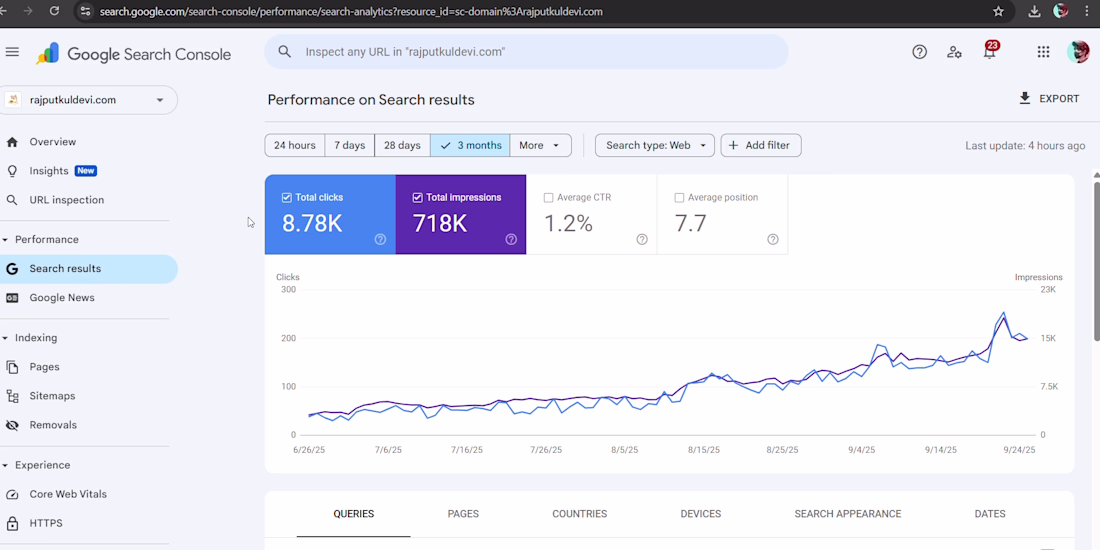Click the Add filter button
1100x550 pixels.
[x=760, y=145]
